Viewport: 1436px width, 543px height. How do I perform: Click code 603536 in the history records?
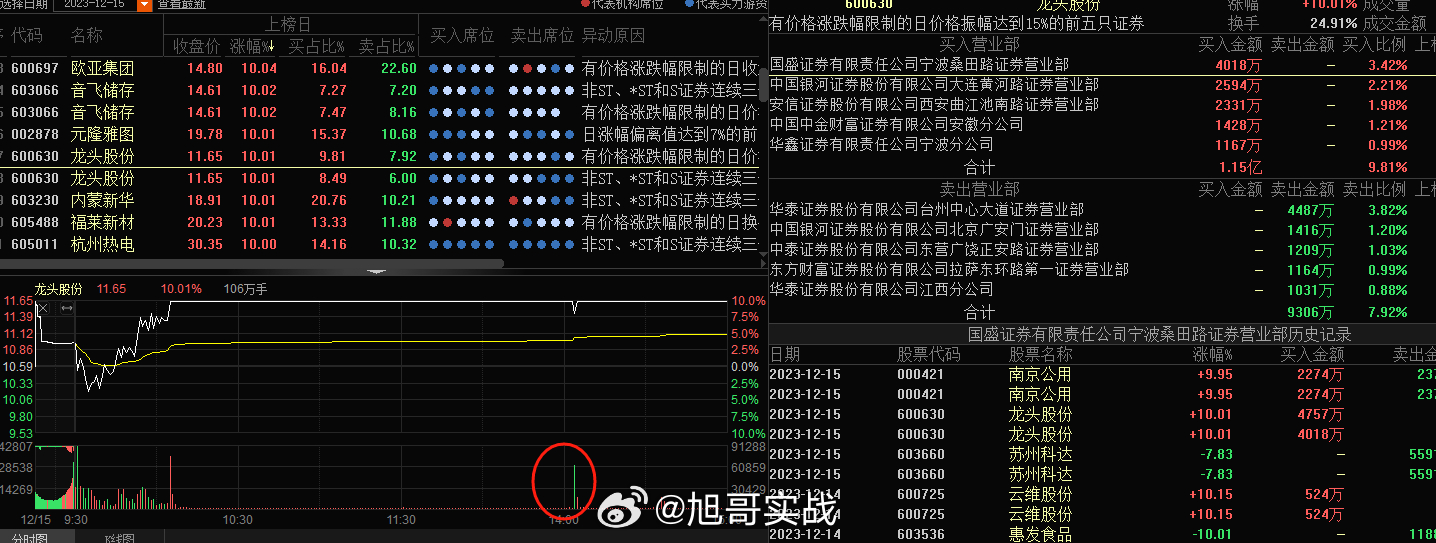click(x=921, y=535)
